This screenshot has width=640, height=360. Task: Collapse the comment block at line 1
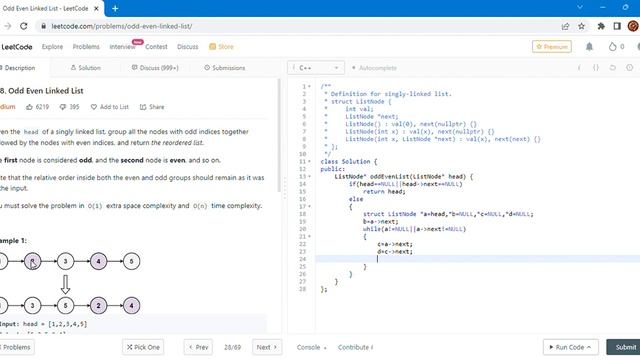(309, 87)
